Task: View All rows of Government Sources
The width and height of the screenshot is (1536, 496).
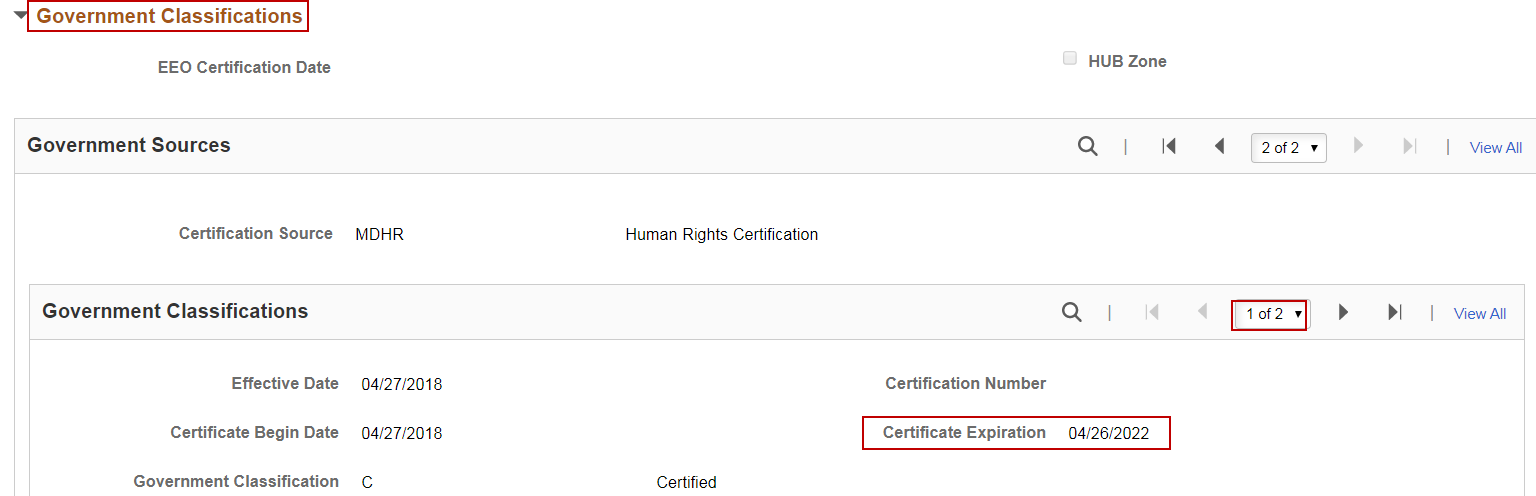Action: coord(1495,148)
